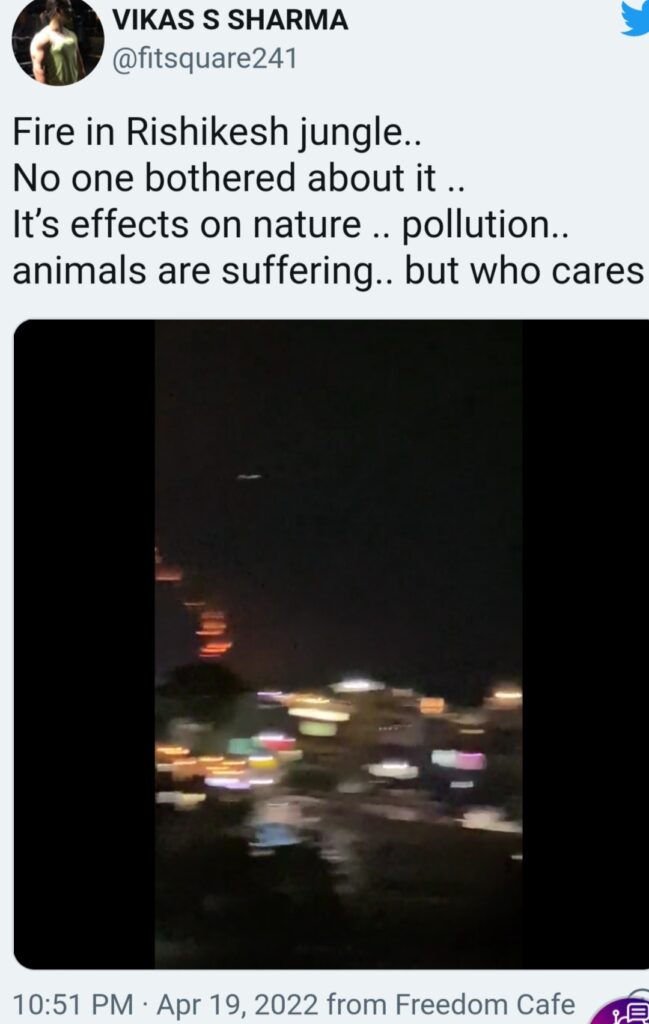
Task: Open Vikas S Sharma's profile avatar
Action: point(57,41)
